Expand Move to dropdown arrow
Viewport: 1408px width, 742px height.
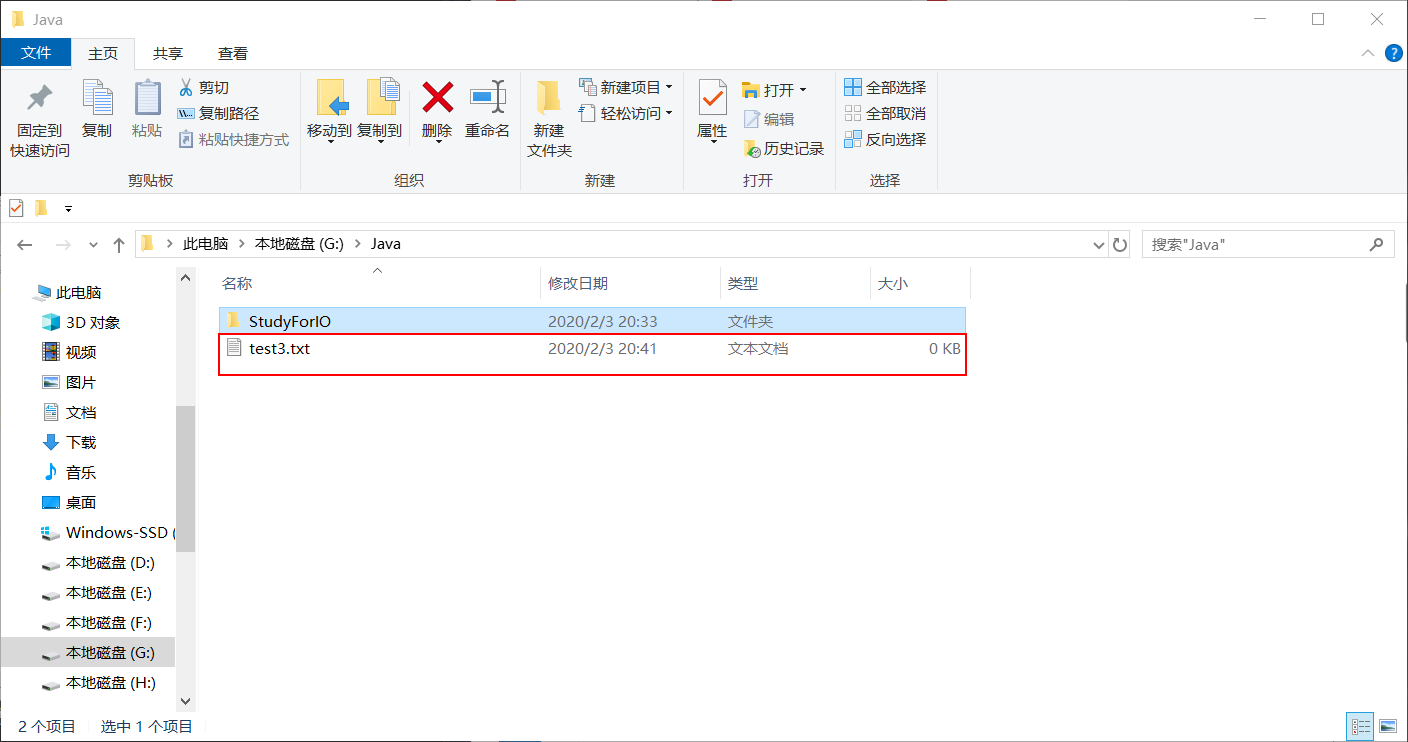click(331, 142)
